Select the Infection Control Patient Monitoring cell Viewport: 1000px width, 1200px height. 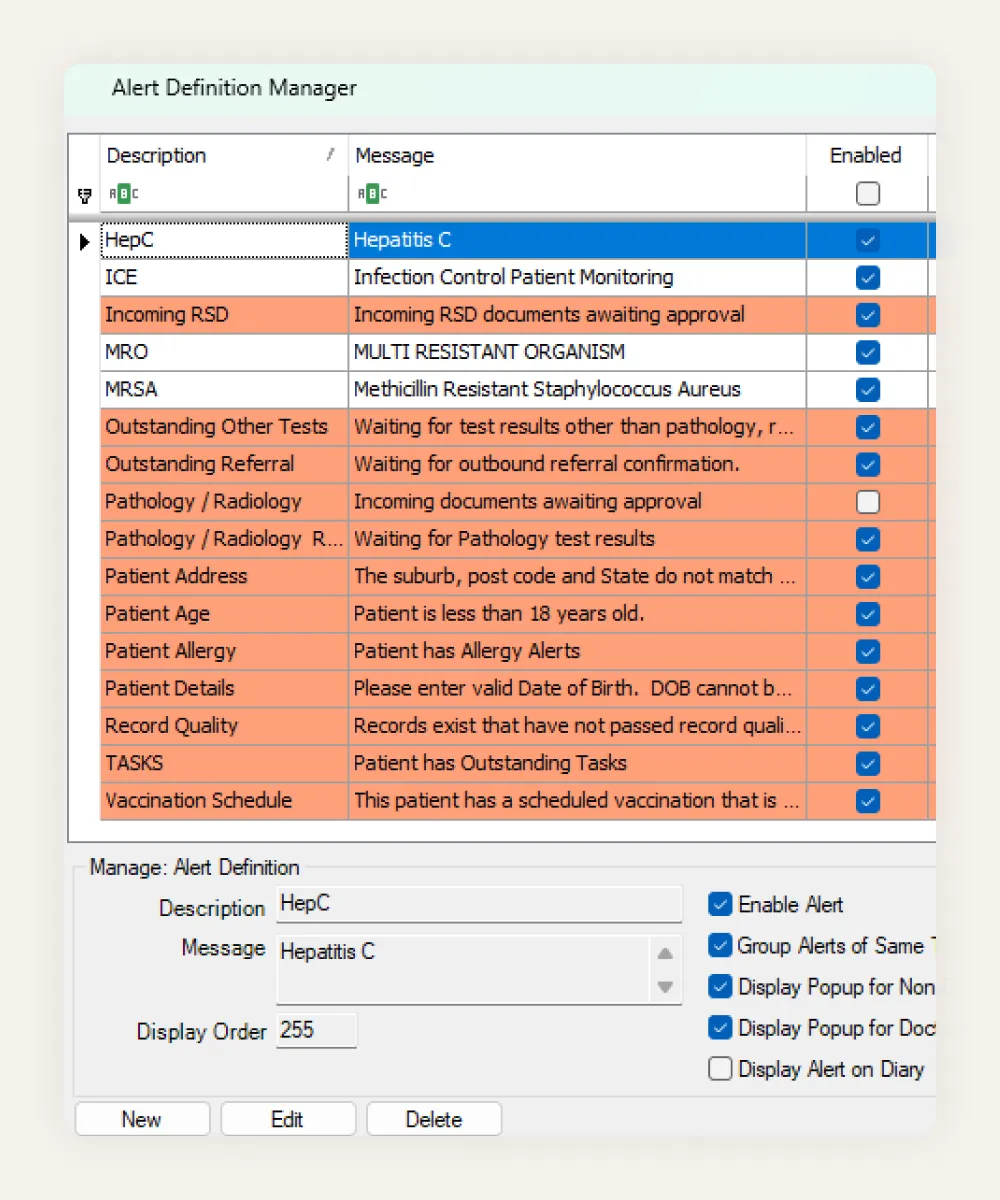coord(577,277)
